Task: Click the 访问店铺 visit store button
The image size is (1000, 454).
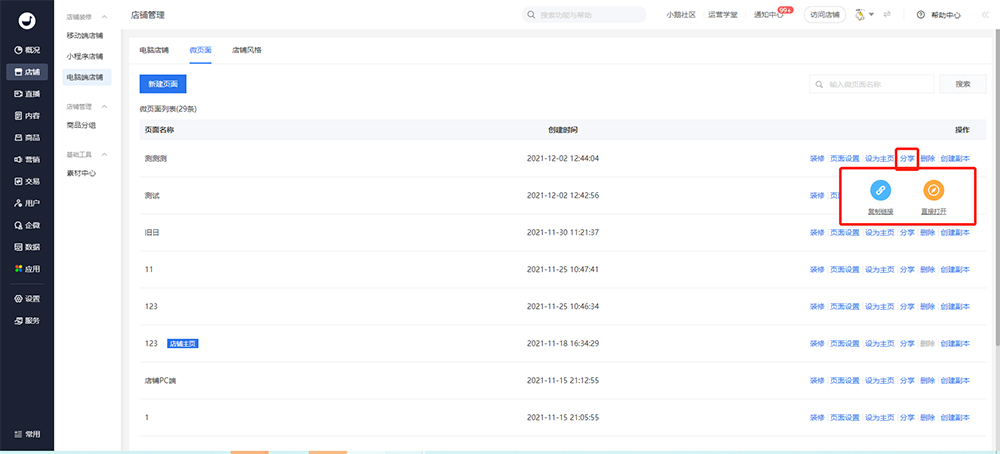Action: 825,15
